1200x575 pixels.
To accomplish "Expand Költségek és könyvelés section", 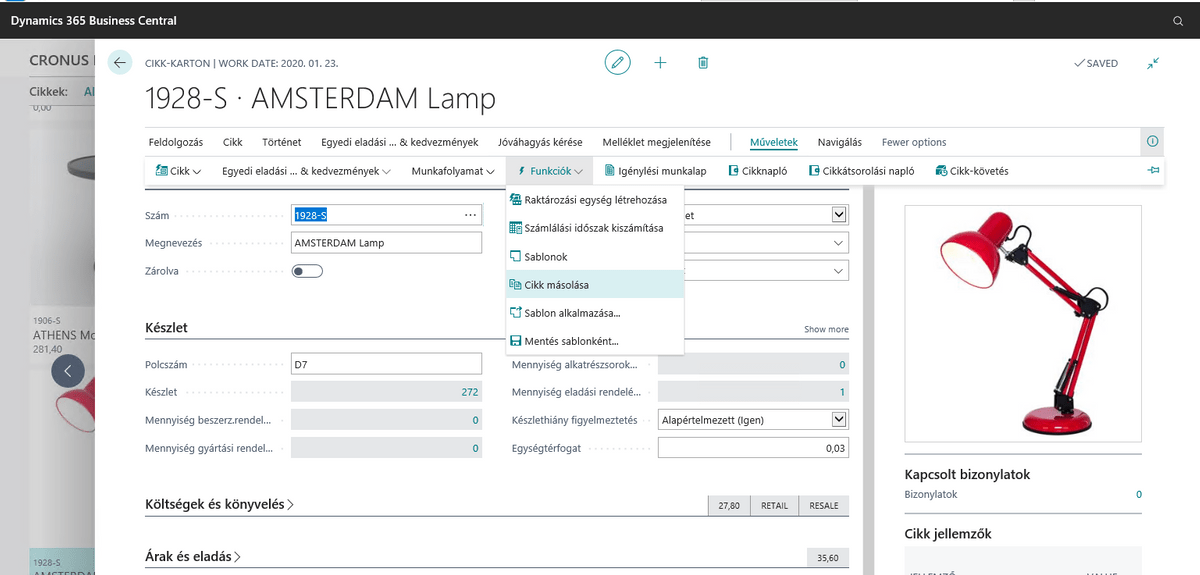I will point(220,505).
